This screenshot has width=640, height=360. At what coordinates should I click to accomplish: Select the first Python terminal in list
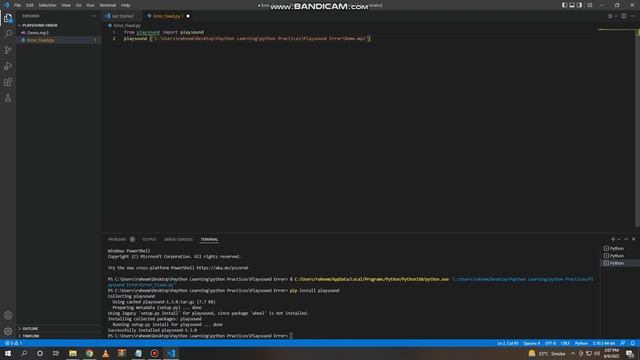pyautogui.click(x=617, y=249)
